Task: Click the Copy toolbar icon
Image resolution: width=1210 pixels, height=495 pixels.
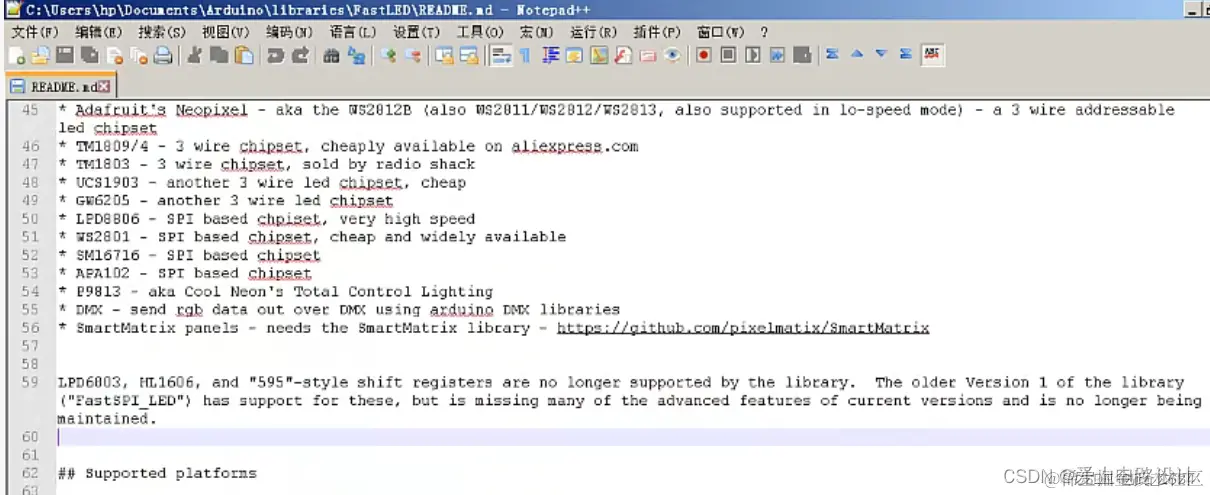Action: tap(218, 55)
